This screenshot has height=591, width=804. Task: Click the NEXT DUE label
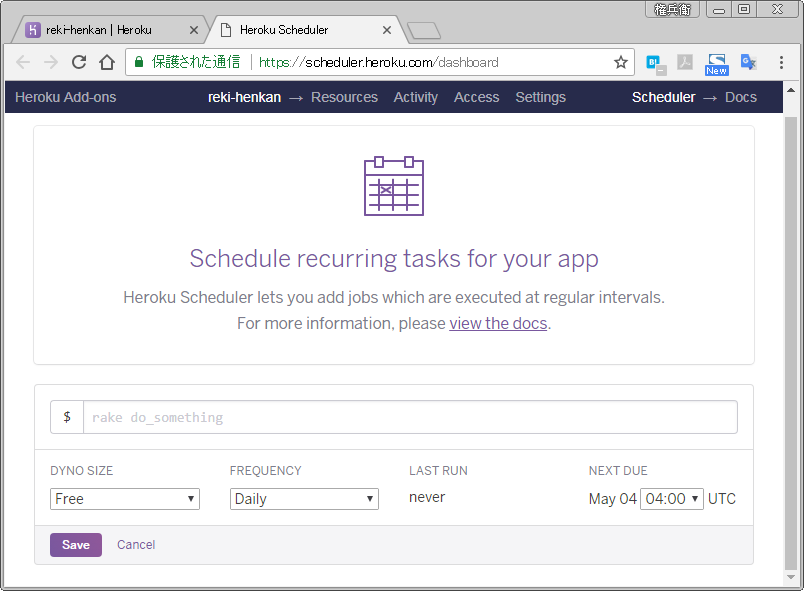pos(618,471)
